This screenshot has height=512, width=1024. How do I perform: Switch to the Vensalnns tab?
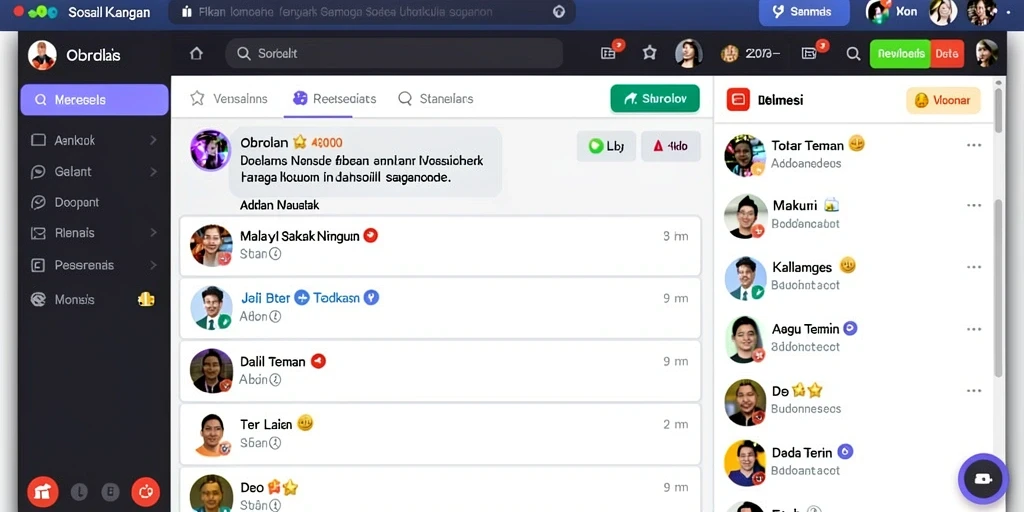point(229,99)
